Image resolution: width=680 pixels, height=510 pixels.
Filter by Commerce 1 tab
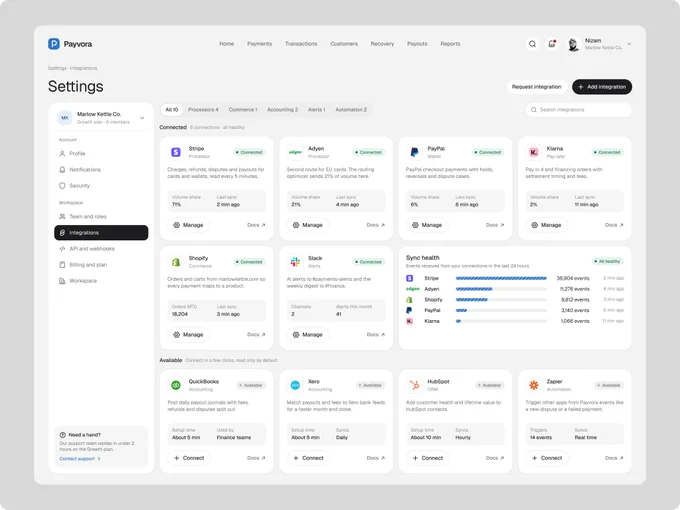pyautogui.click(x=243, y=110)
